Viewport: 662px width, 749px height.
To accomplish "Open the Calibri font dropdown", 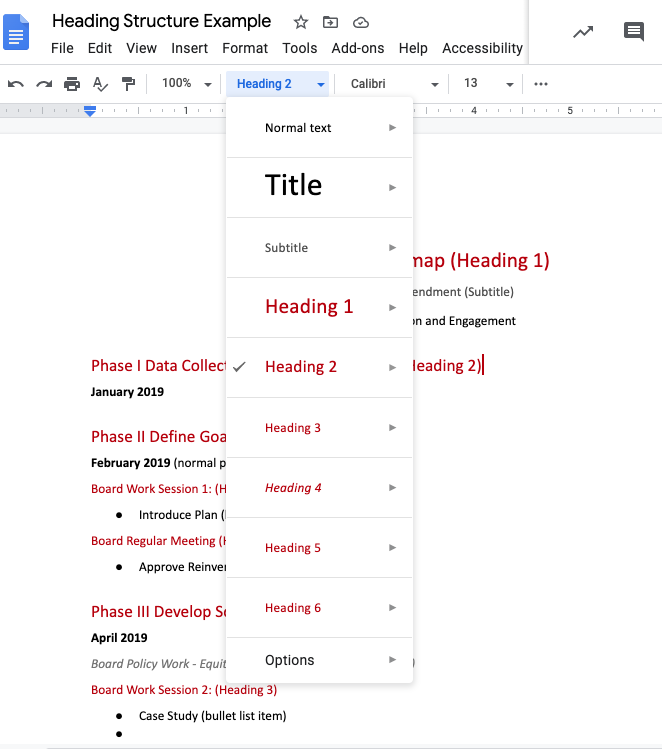I will [393, 84].
